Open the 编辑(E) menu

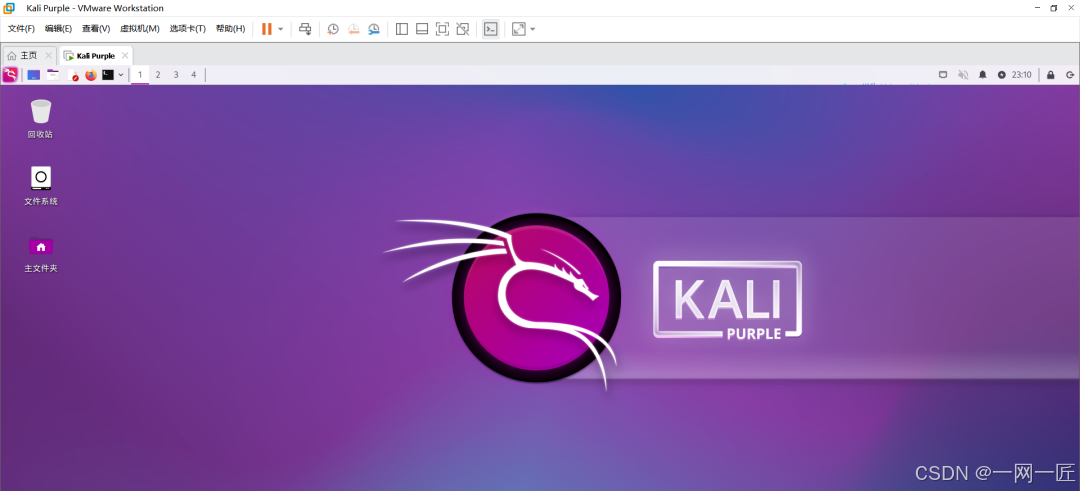click(59, 29)
